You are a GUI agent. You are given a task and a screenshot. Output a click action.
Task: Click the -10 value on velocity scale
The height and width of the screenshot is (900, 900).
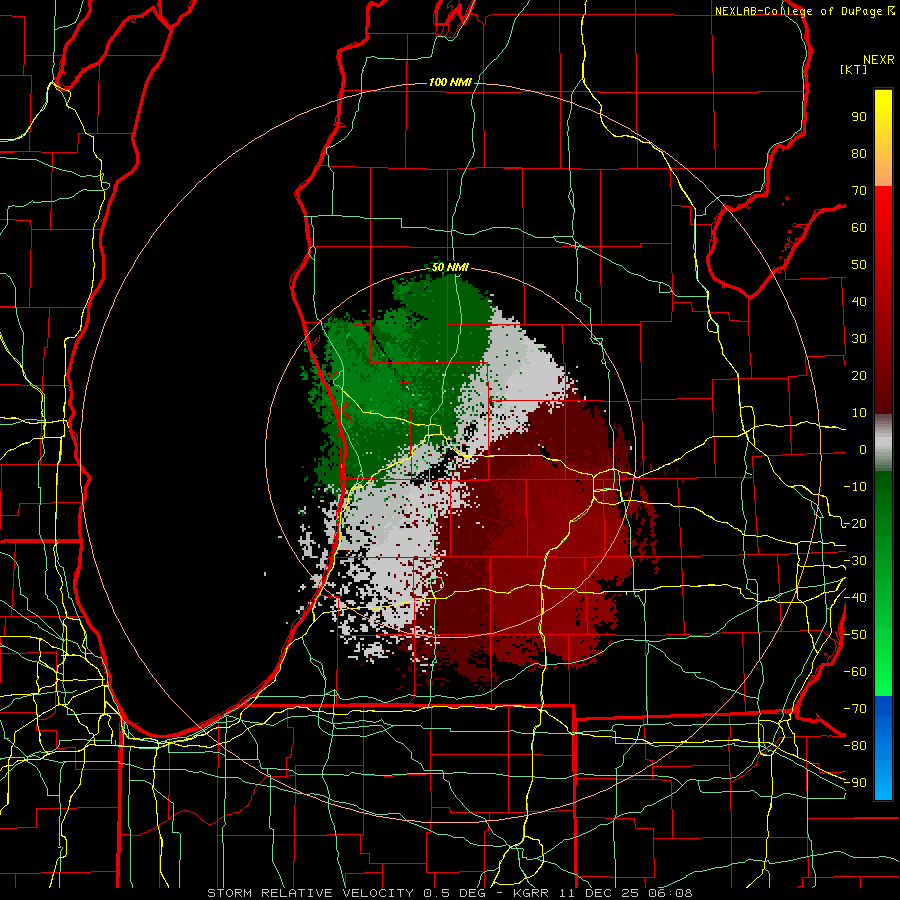[x=855, y=487]
